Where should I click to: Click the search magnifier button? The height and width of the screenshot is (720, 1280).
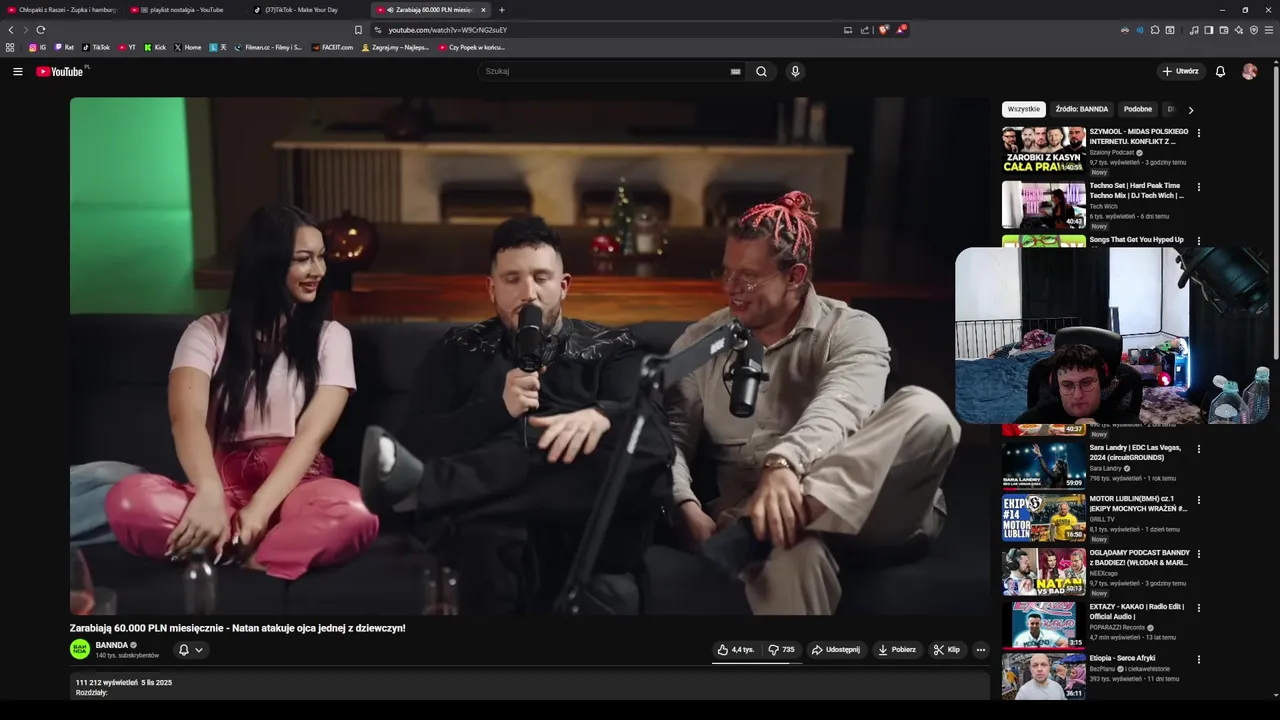761,71
